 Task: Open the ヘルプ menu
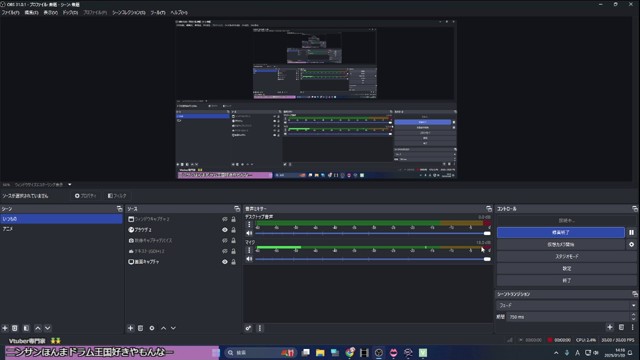coord(179,13)
